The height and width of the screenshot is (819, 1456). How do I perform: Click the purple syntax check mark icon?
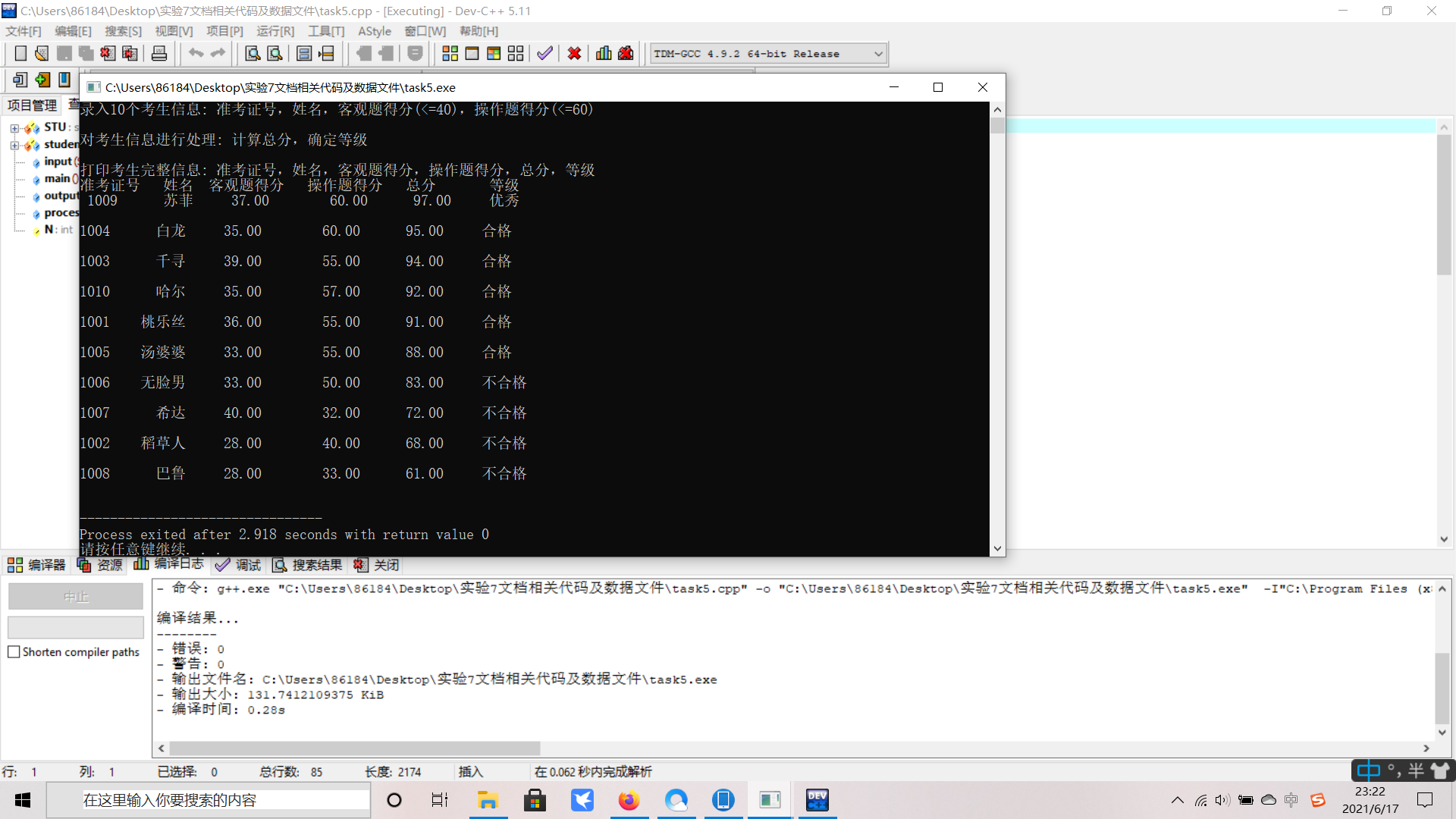click(544, 54)
